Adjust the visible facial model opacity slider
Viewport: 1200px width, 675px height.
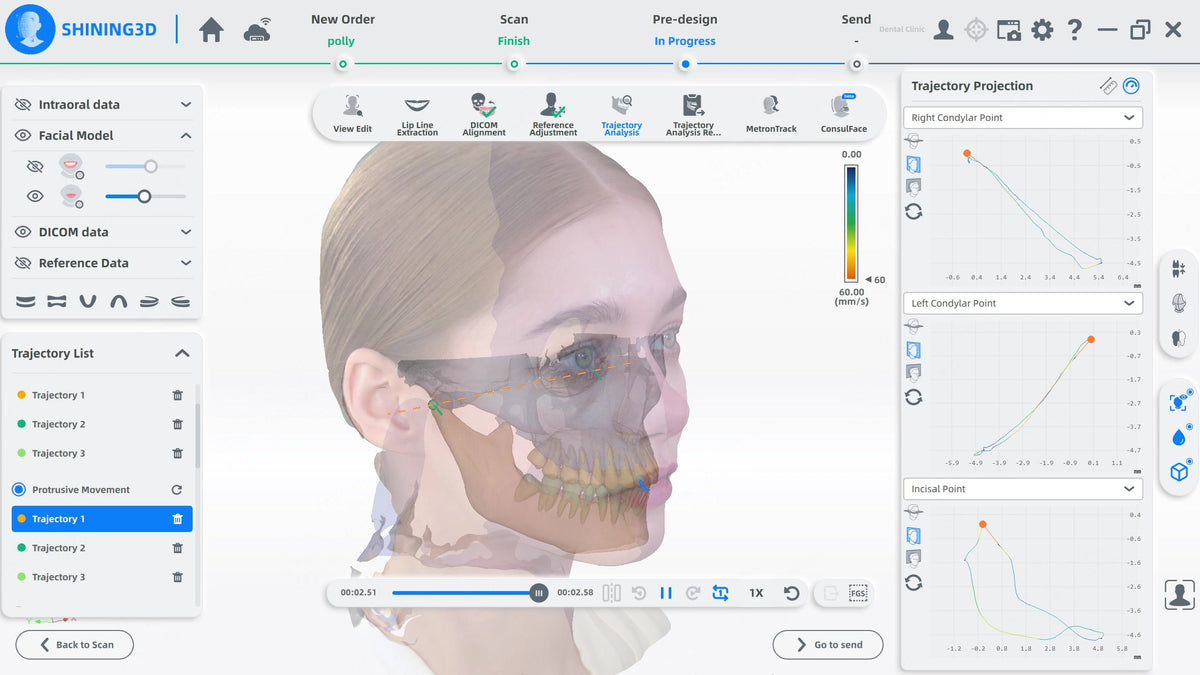145,196
